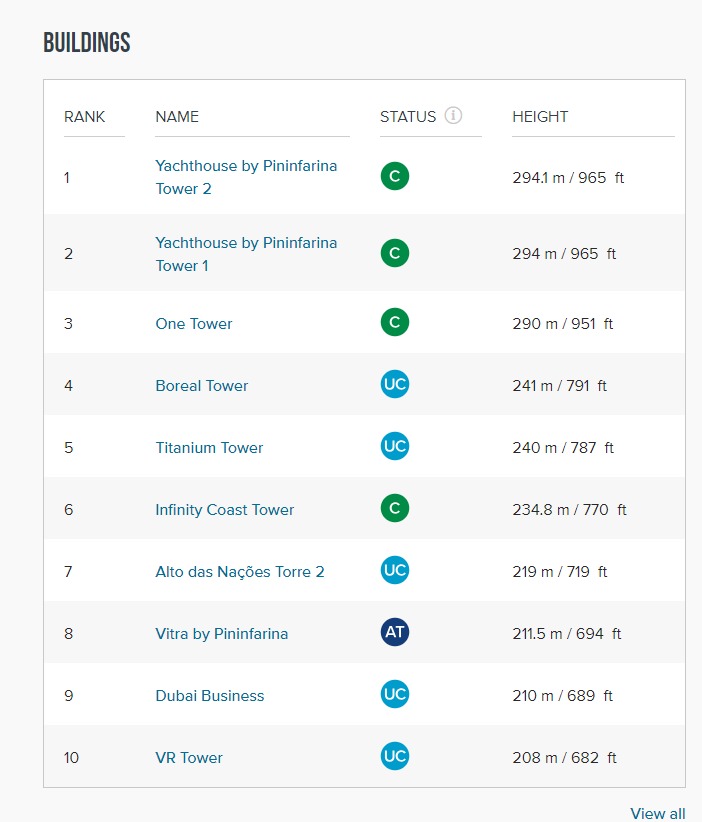
Task: Click the AT status icon for Vitra by Pininfarina
Action: (x=395, y=632)
